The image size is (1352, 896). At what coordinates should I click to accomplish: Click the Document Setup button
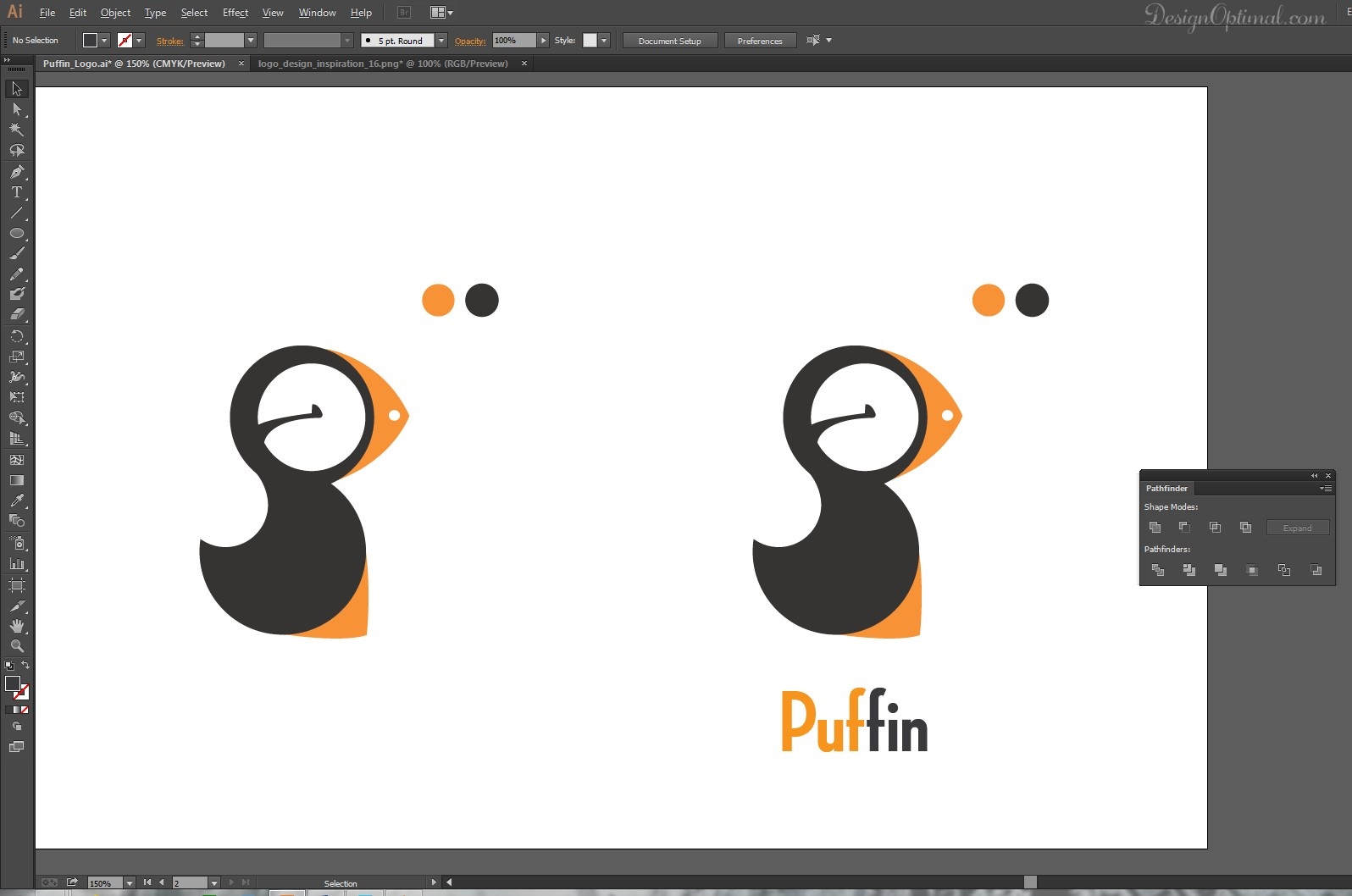point(670,41)
